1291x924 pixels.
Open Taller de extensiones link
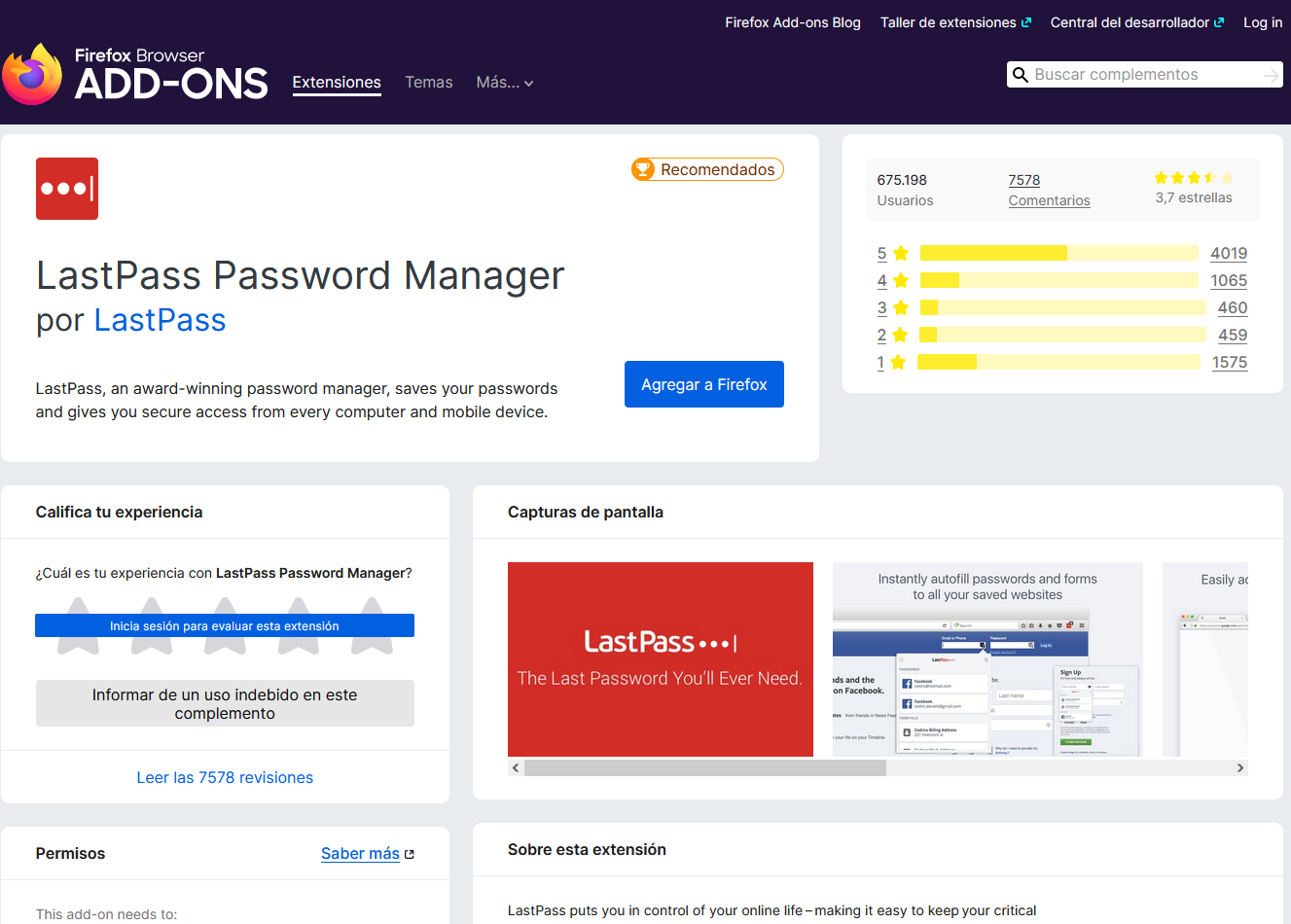pyautogui.click(x=955, y=22)
